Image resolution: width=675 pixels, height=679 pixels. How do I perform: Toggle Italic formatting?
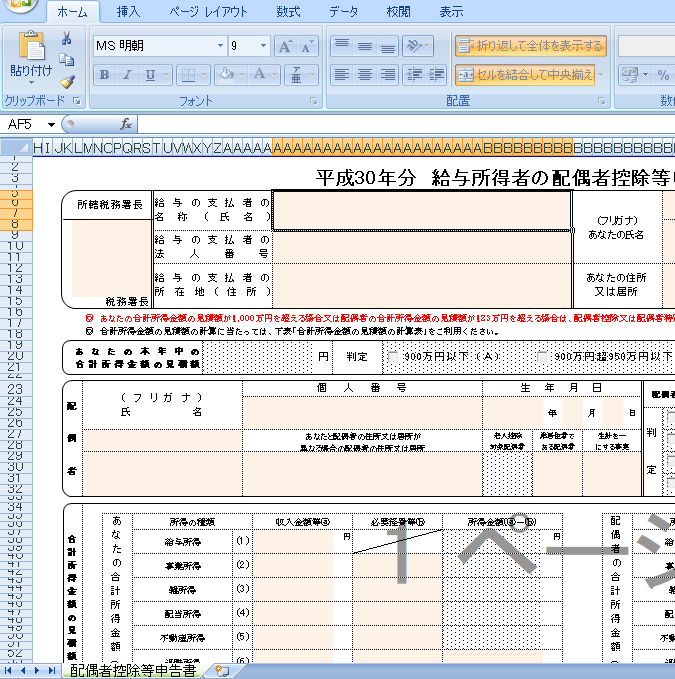click(x=127, y=75)
